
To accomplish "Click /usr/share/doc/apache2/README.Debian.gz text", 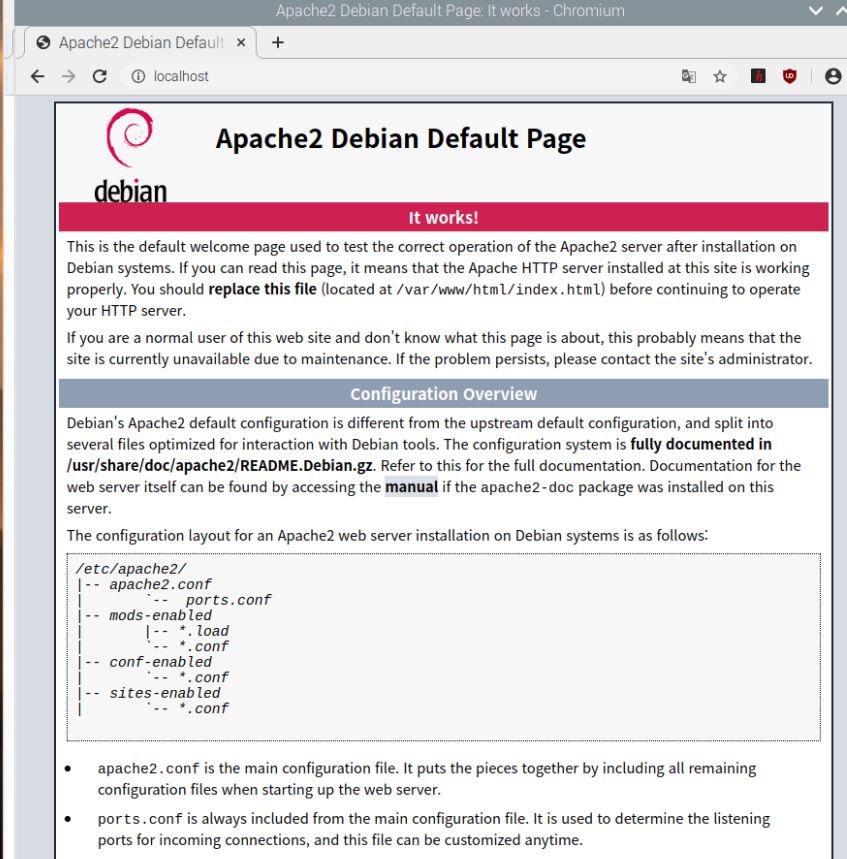I will tap(220, 466).
